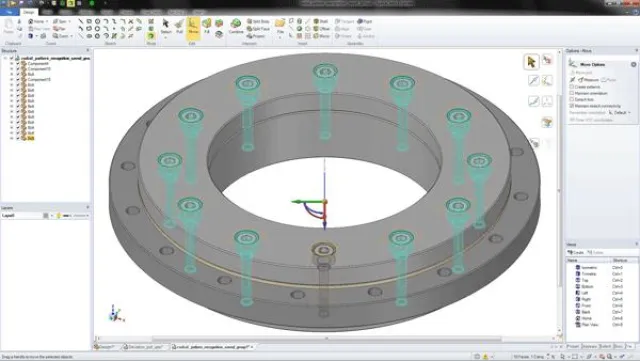Open the Zoom dropdown arrow

[71, 36]
